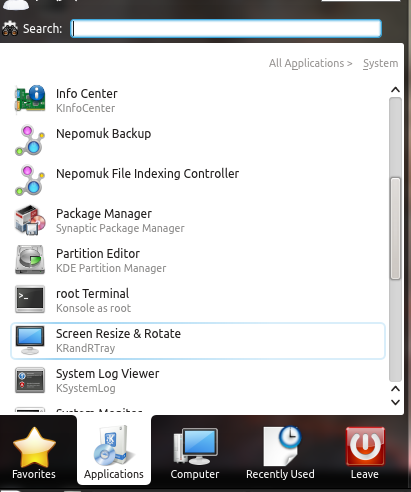Click 'Konsole as root' subtitle text
411x492 pixels.
pos(93,308)
